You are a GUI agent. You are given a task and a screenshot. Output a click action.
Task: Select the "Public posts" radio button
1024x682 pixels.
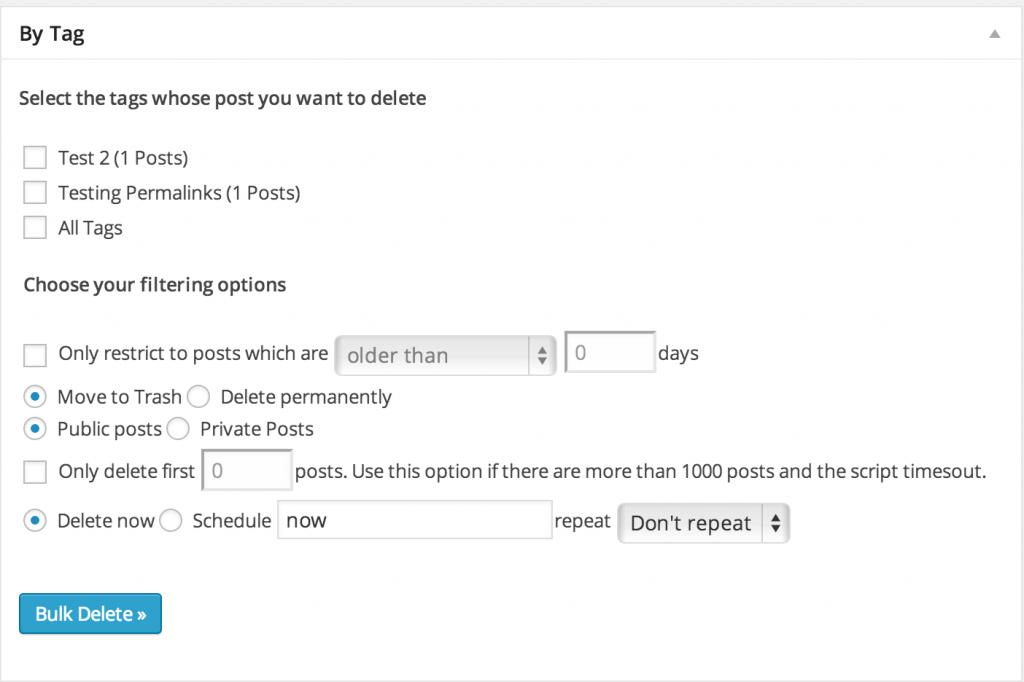point(34,428)
